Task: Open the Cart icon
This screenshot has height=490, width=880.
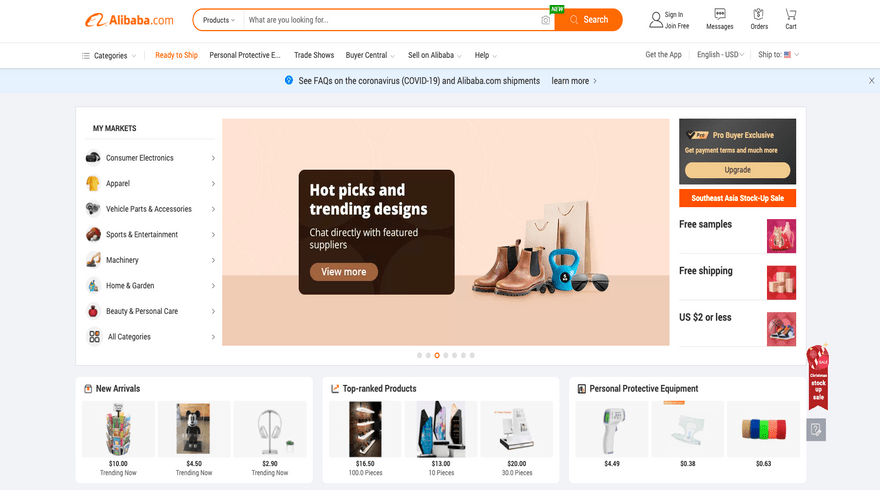Action: [x=790, y=15]
